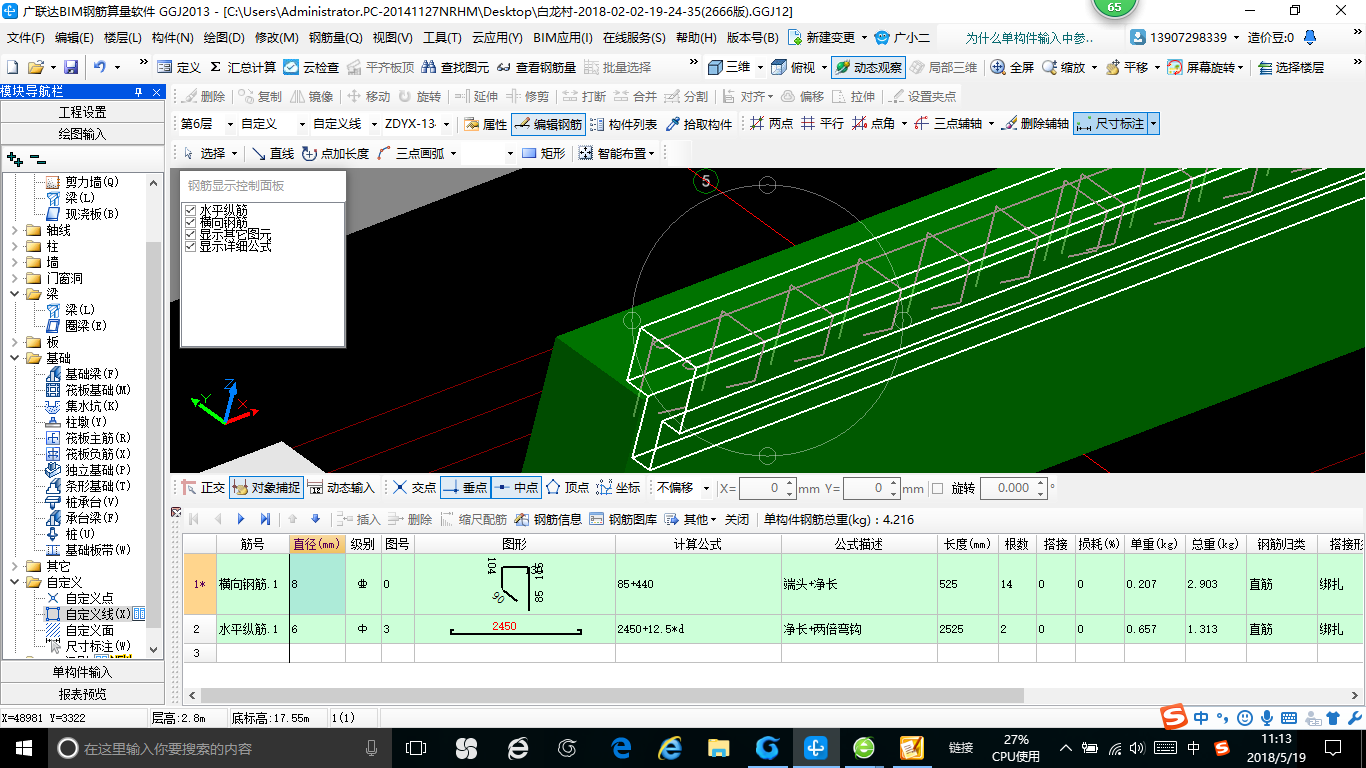Viewport: 1366px width, 768px height.
Task: Click the 报表预览 button
Action: click(x=82, y=693)
